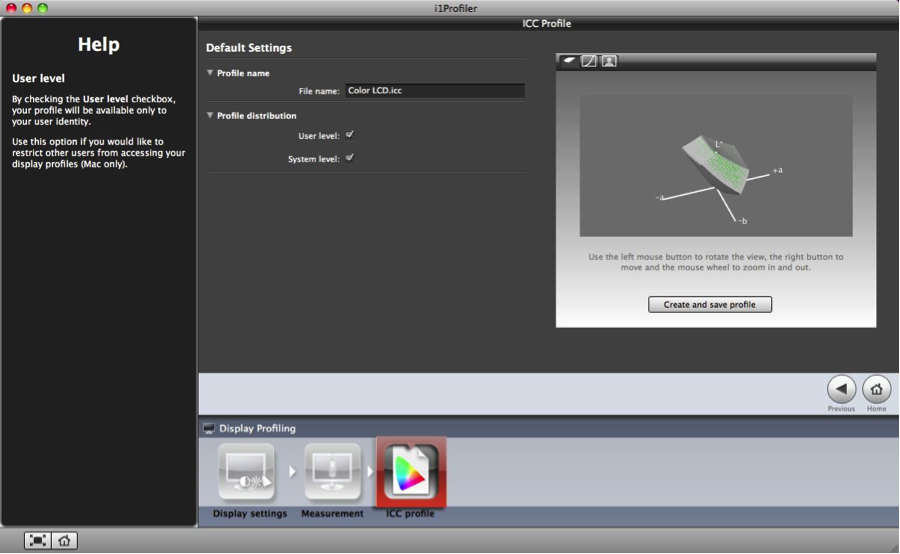Uncheck the System level checkbox
Image resolution: width=900 pixels, height=554 pixels.
click(350, 158)
